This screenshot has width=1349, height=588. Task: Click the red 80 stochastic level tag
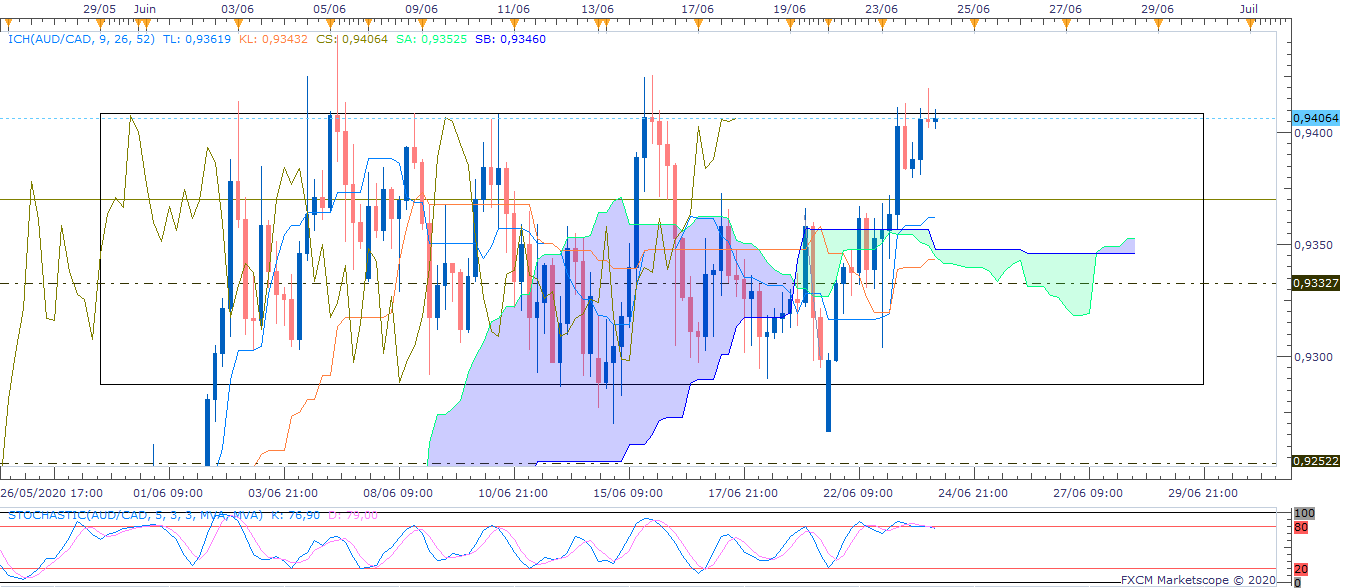click(1301, 527)
